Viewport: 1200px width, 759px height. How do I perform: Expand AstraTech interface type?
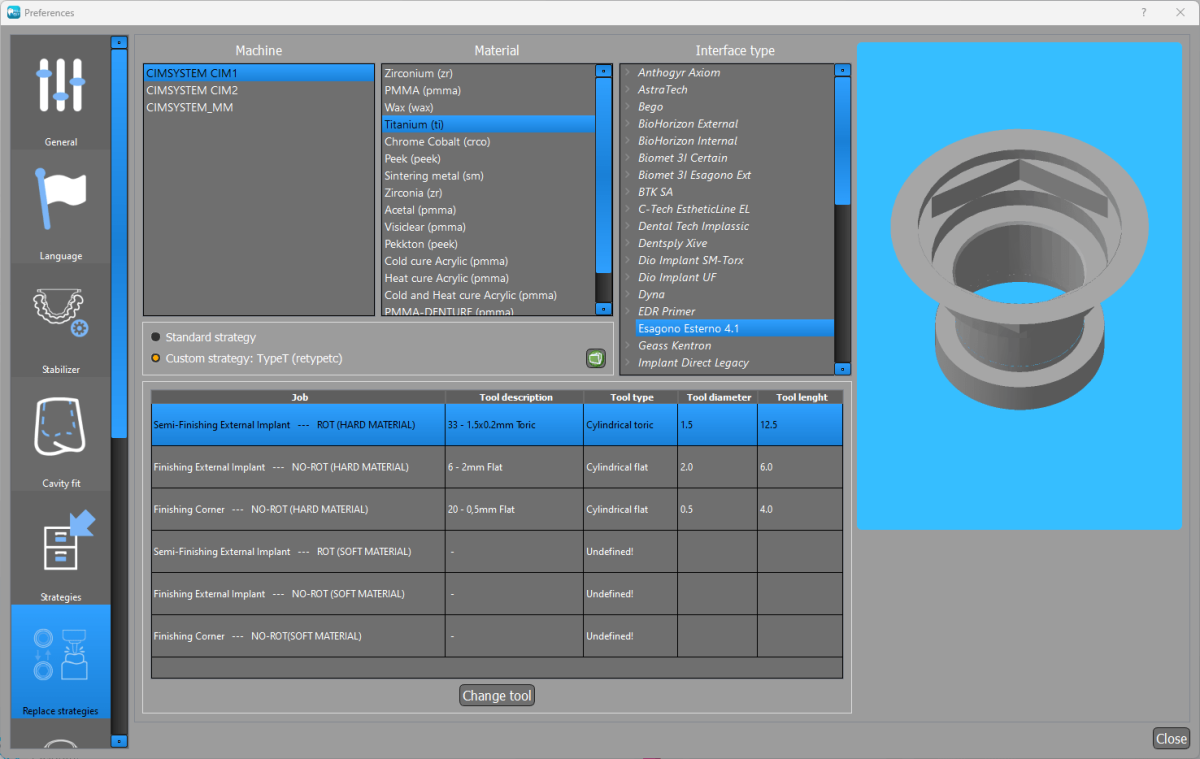(627, 90)
